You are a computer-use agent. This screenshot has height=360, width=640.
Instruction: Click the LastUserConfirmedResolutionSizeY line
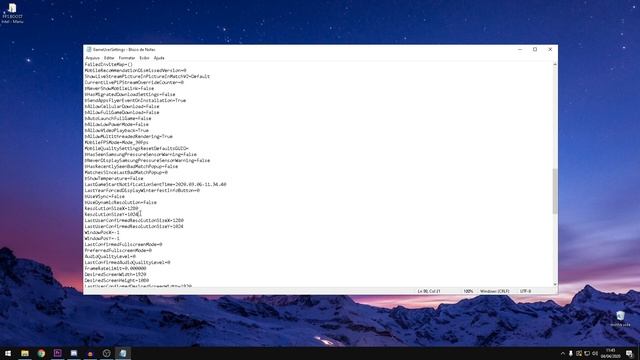134,226
